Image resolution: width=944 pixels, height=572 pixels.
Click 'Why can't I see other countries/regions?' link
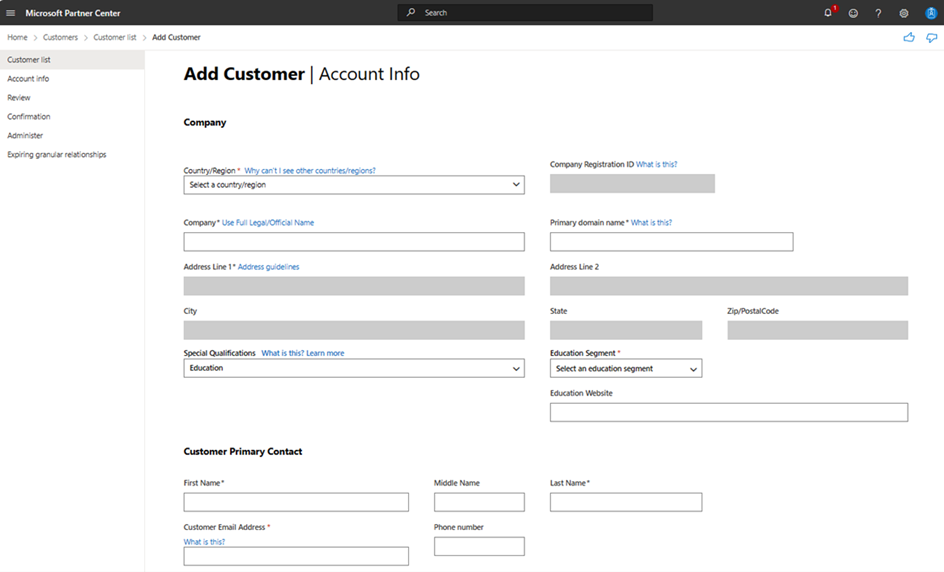tap(310, 171)
